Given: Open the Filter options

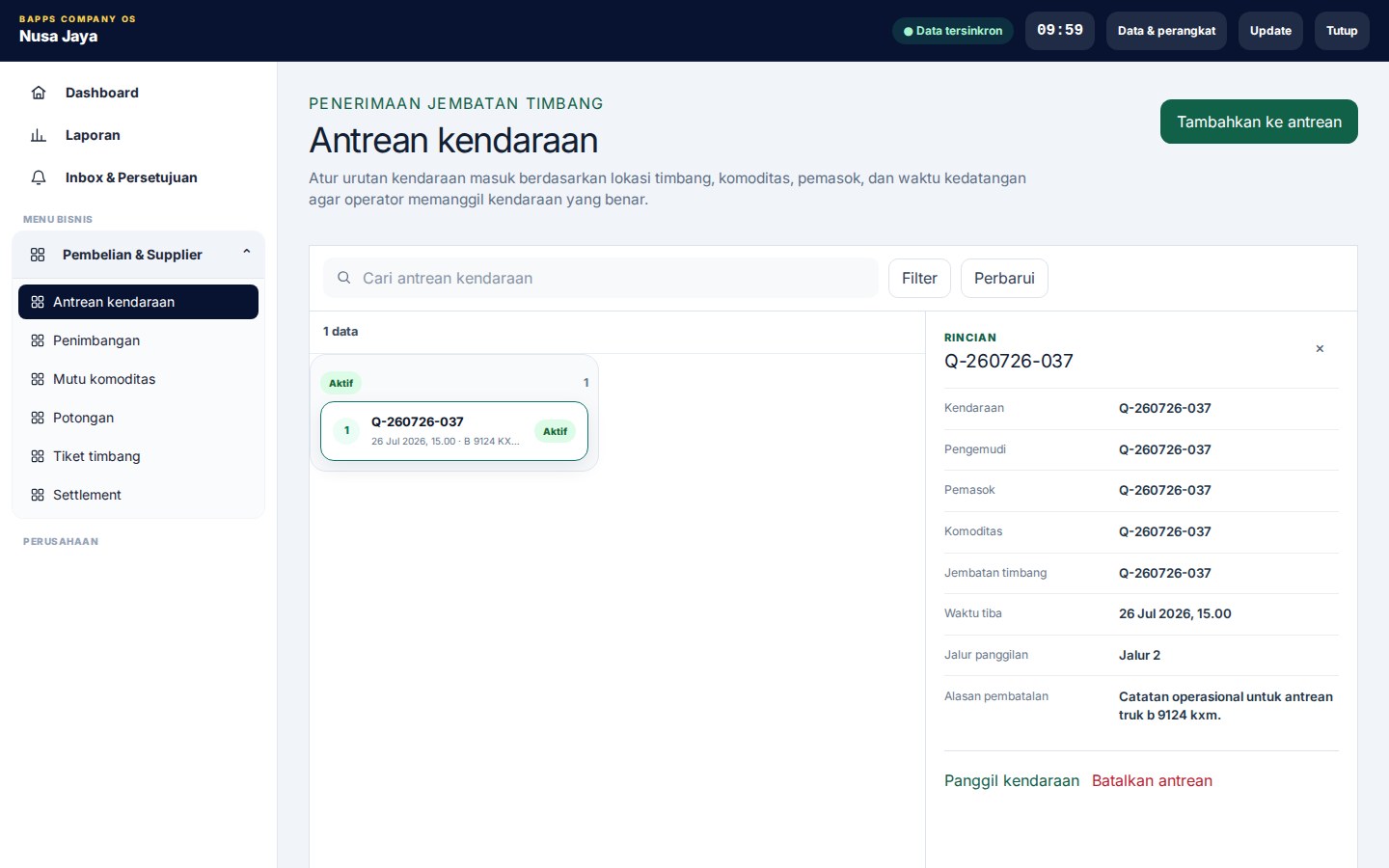Looking at the screenshot, I should [919, 278].
